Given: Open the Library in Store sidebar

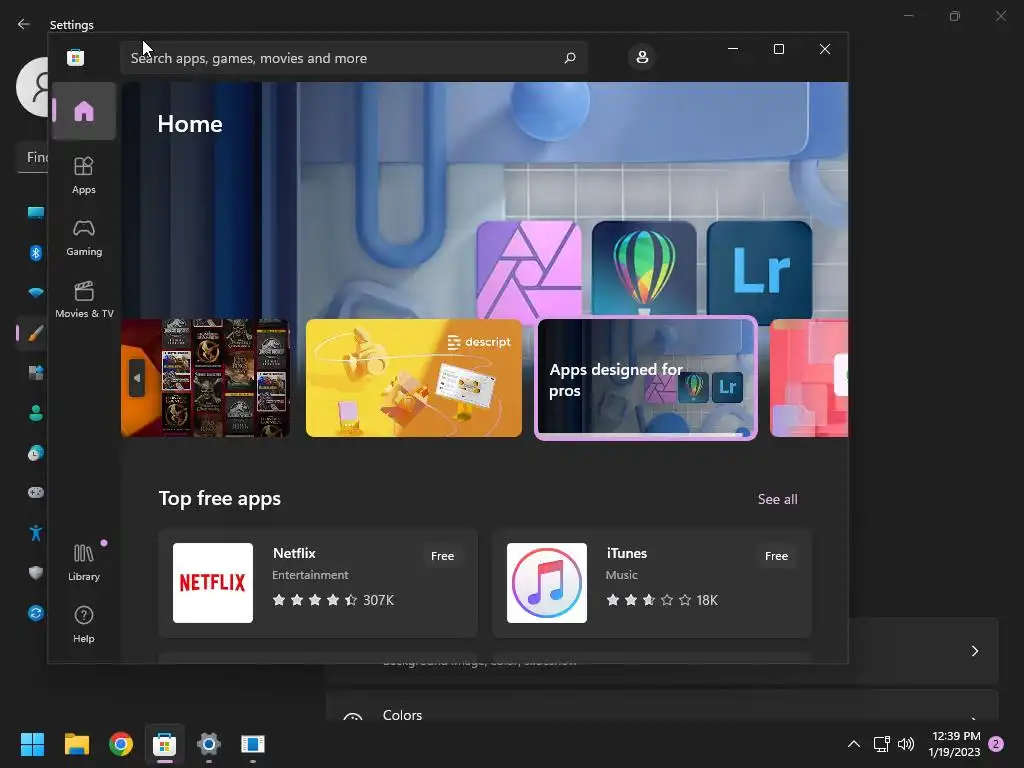Looking at the screenshot, I should 84,562.
